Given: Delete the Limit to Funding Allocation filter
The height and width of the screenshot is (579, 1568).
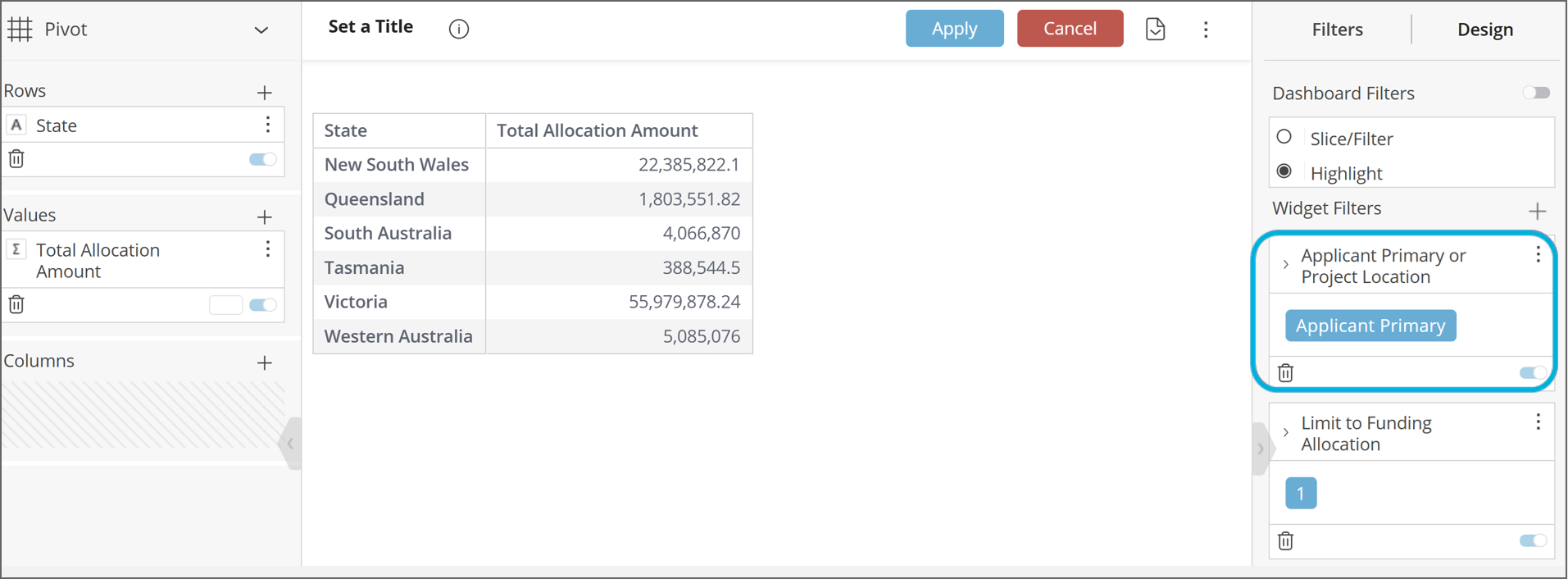Looking at the screenshot, I should tap(1285, 541).
